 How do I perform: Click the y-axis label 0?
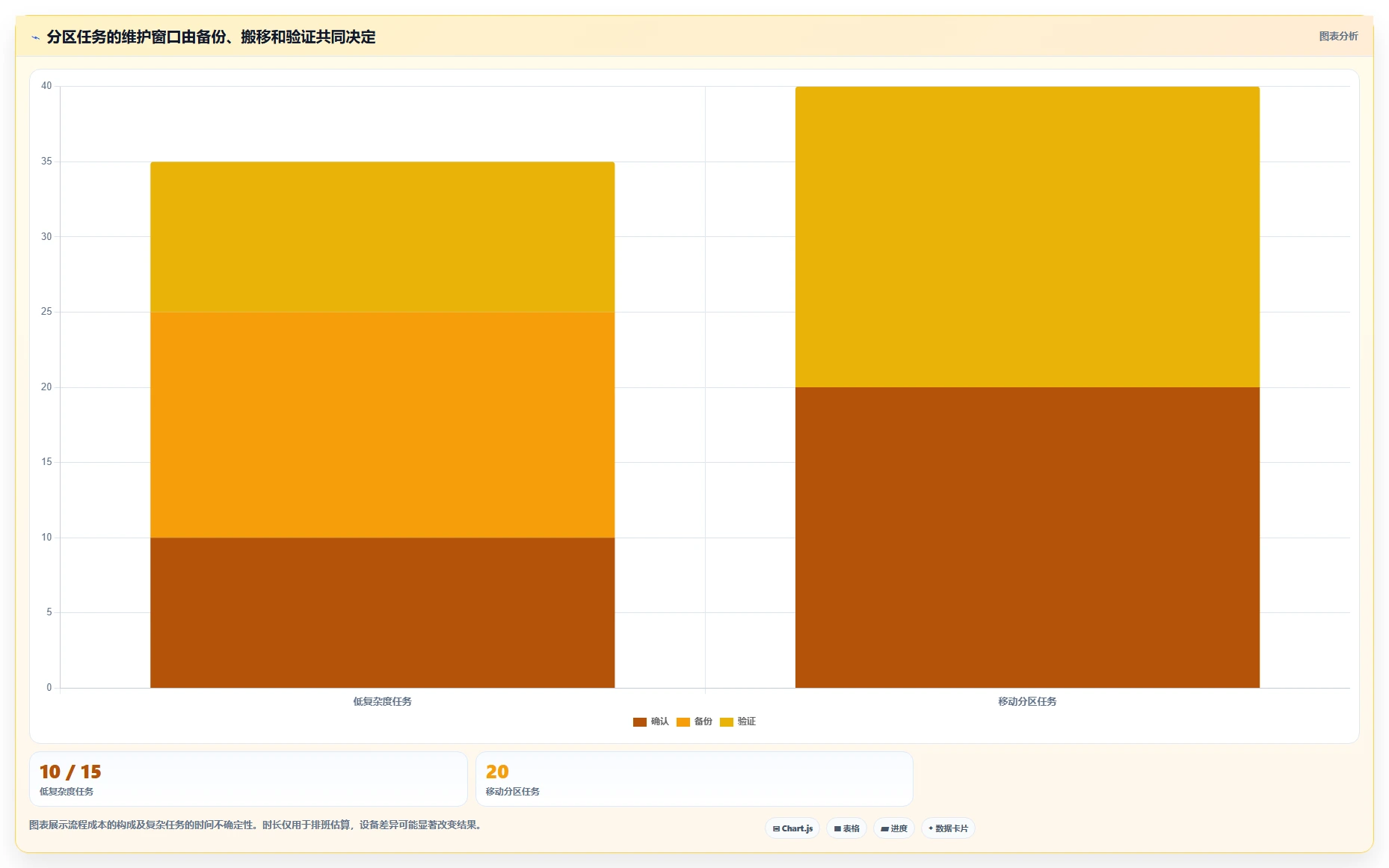point(49,688)
